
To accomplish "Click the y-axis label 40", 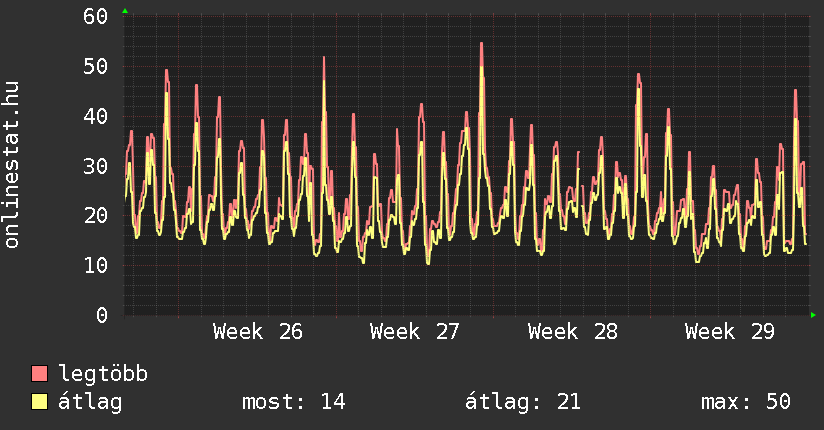I will point(96,116).
